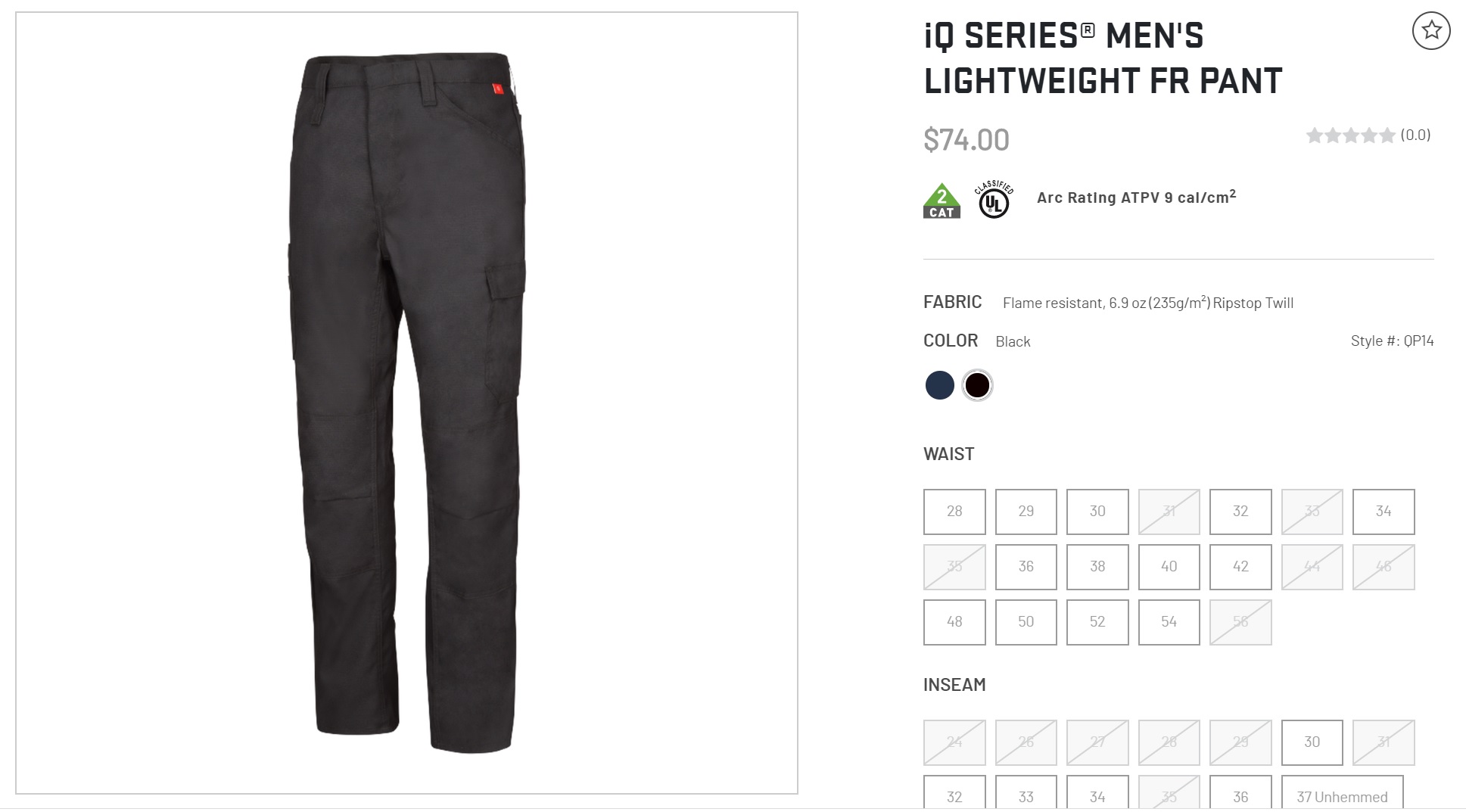Pick waist size 40

point(1169,567)
